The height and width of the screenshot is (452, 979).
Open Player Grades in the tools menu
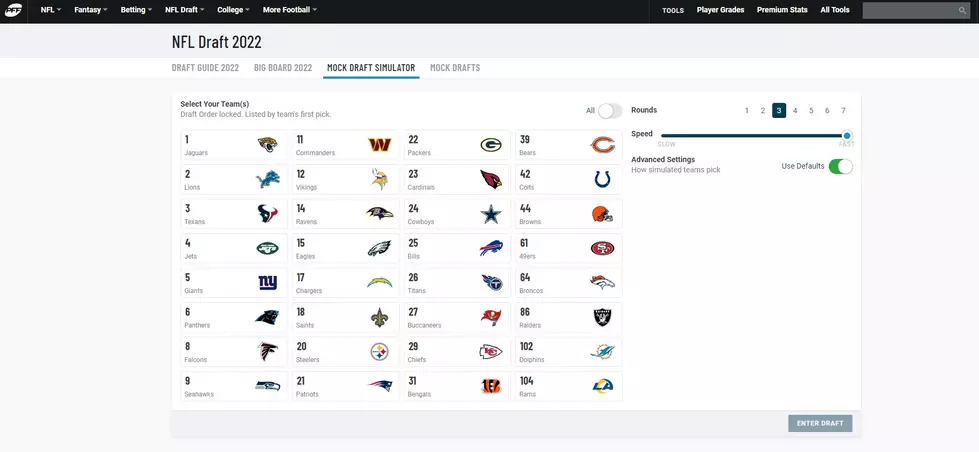(721, 10)
